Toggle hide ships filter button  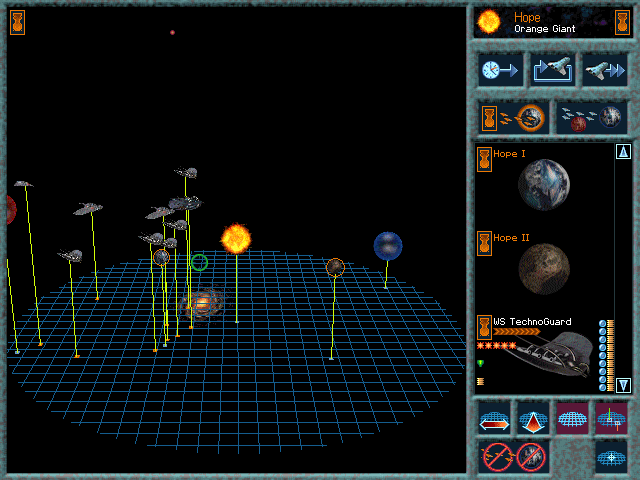tap(498, 457)
